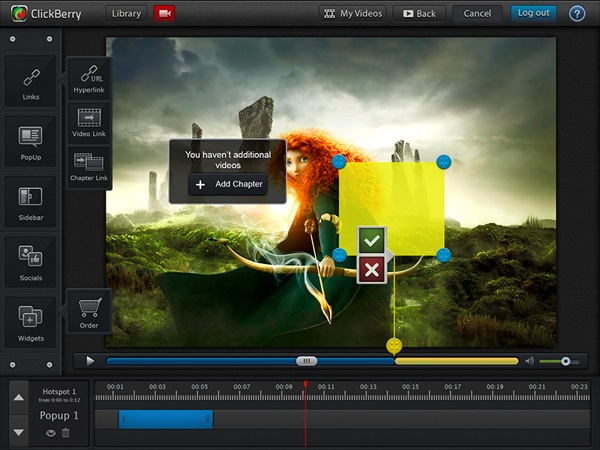The image size is (600, 450).
Task: Move down with the timeline down arrow
Action: pyautogui.click(x=18, y=432)
